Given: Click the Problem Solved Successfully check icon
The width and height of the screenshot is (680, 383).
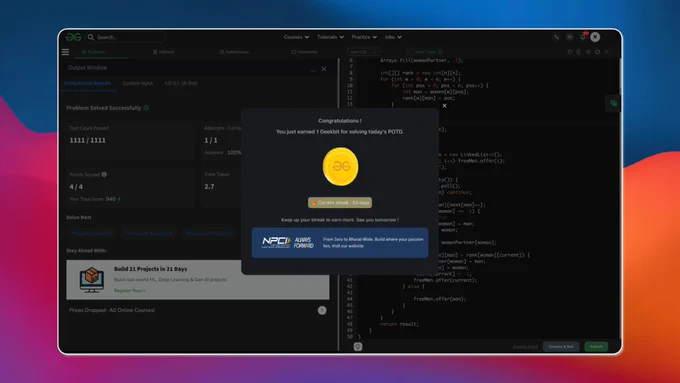Looking at the screenshot, I should pos(146,108).
